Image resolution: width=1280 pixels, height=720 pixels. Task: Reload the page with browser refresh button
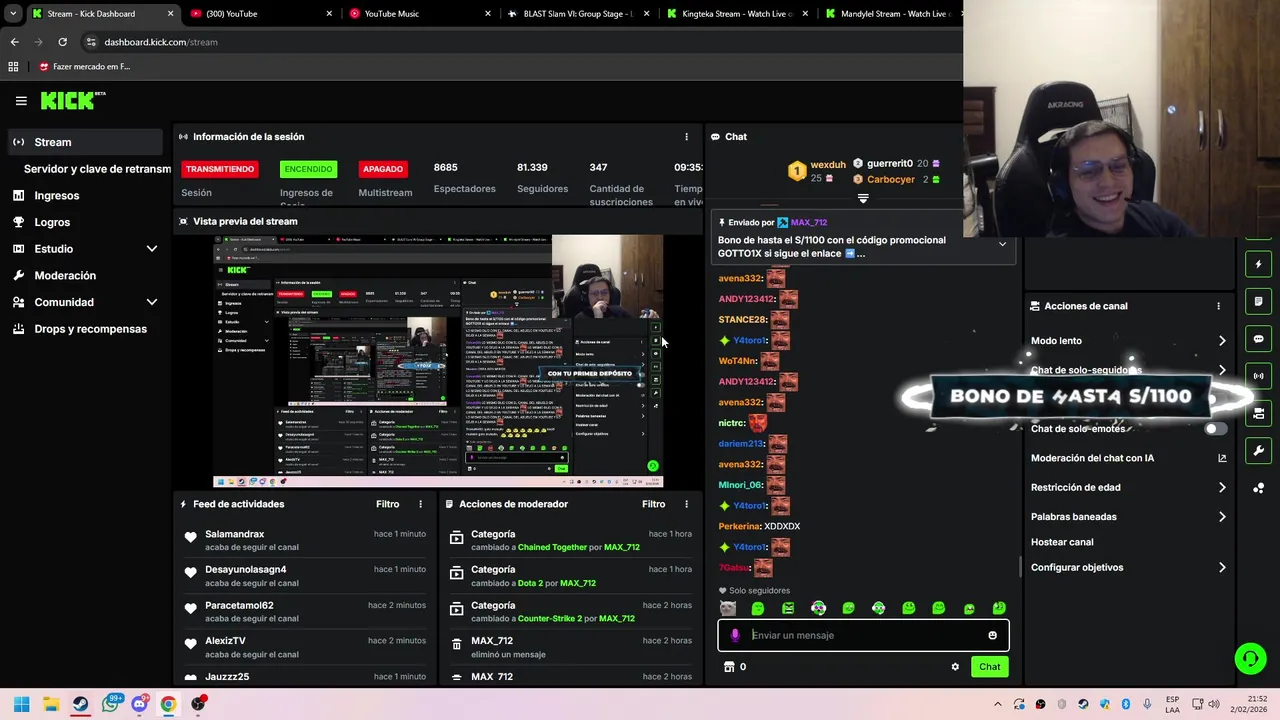[x=62, y=42]
